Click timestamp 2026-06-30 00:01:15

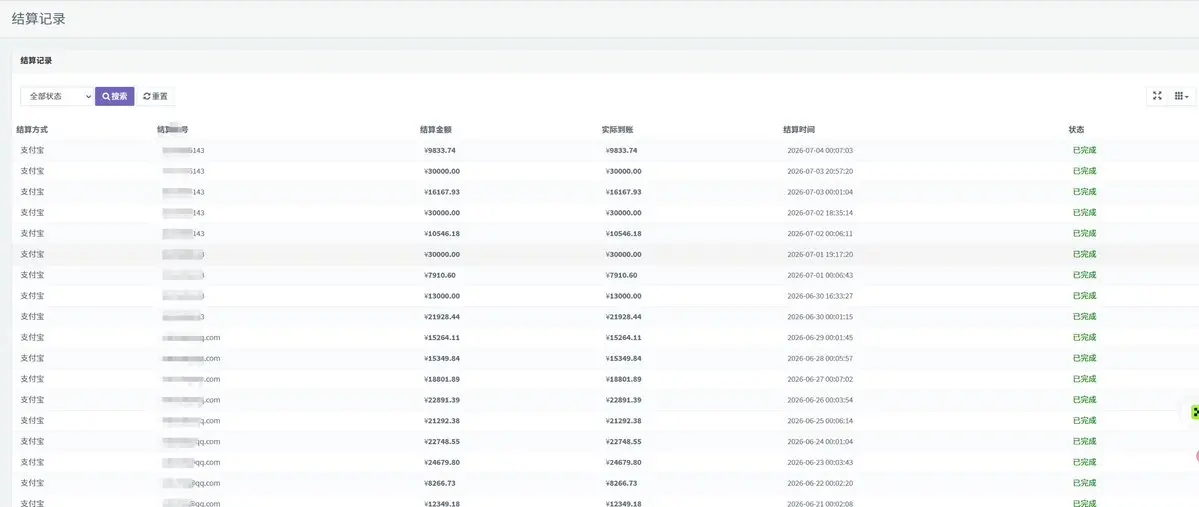pos(820,317)
